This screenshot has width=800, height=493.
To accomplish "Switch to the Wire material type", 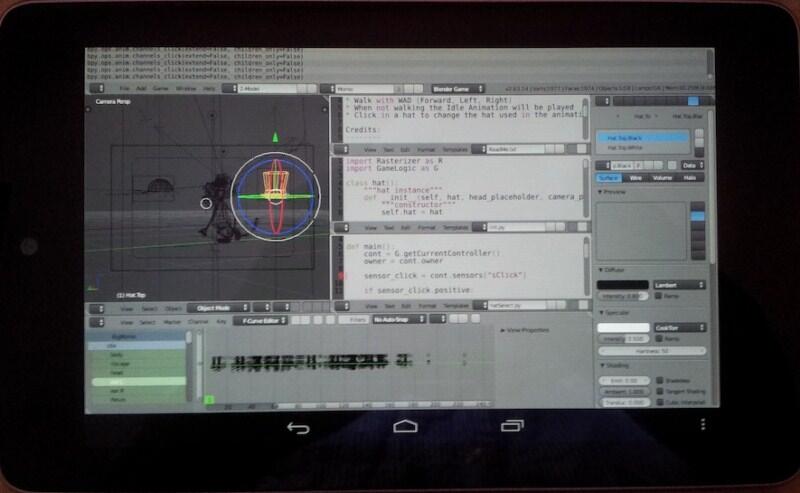I will tap(635, 178).
